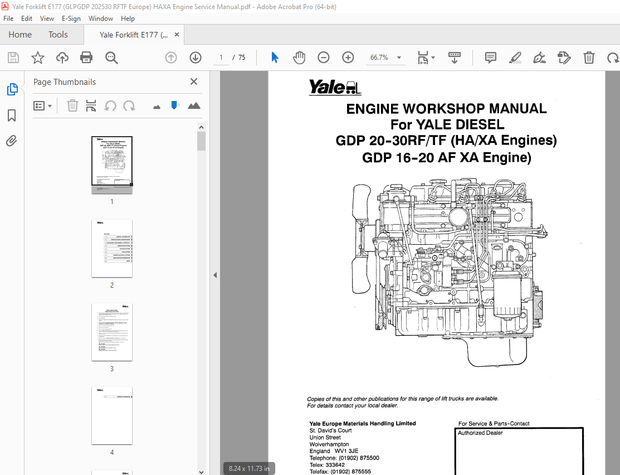This screenshot has width=620, height=475.
Task: Enlarge thumbnails with large mountain icon
Action: pos(194,106)
